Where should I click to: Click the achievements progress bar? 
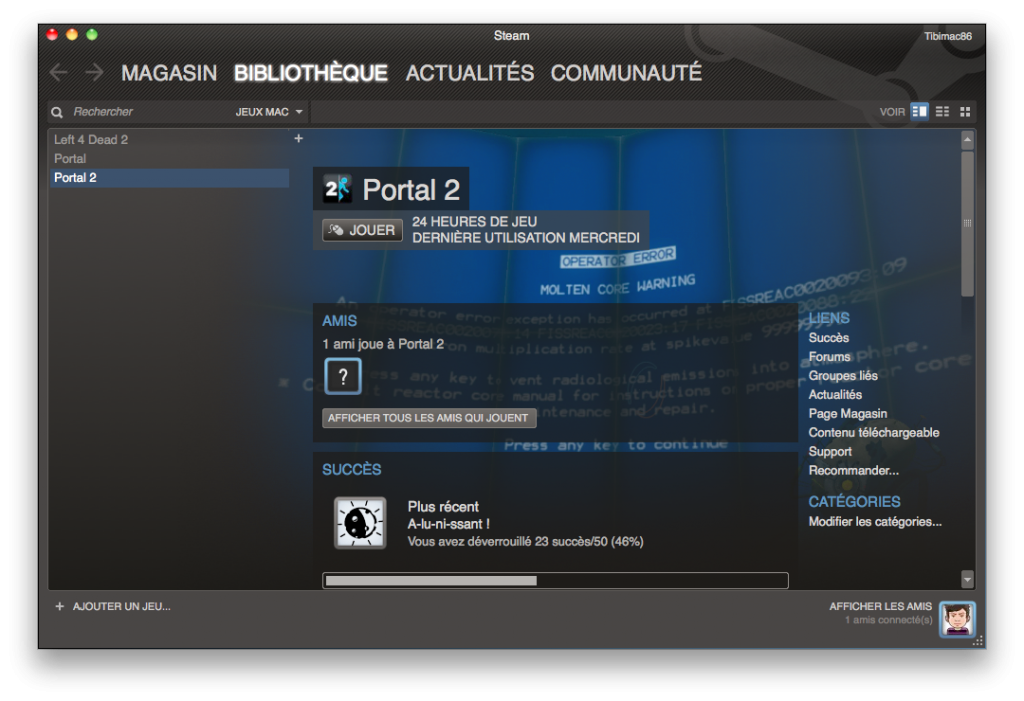pos(555,580)
